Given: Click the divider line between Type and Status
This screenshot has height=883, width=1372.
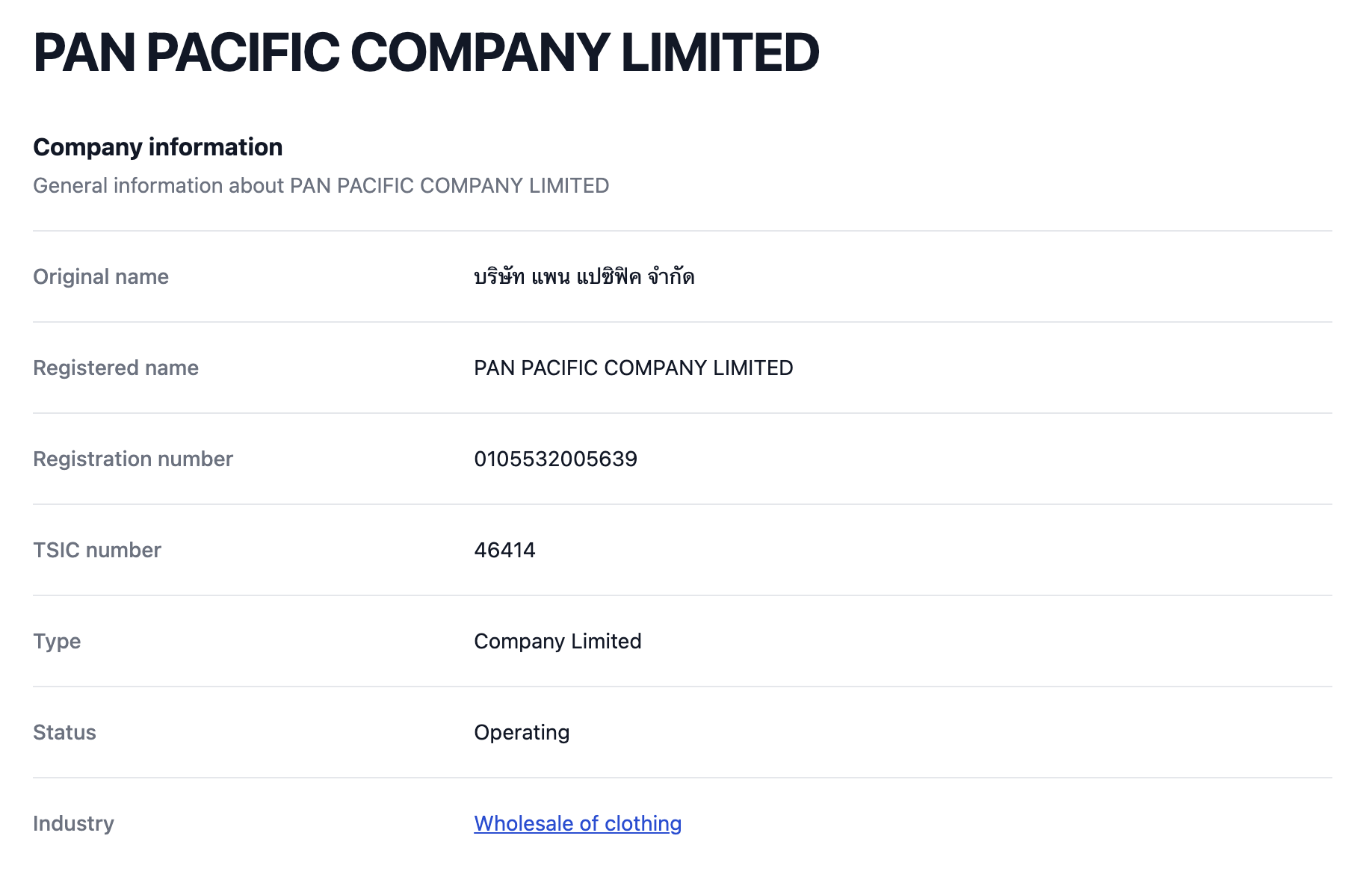Looking at the screenshot, I should (682, 687).
